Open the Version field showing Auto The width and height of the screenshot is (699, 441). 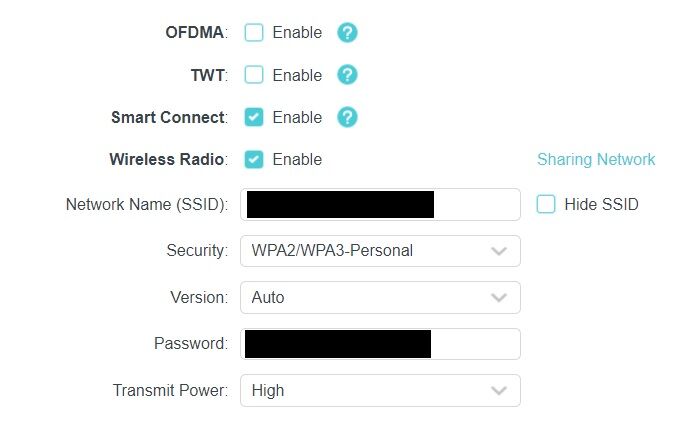click(x=380, y=297)
